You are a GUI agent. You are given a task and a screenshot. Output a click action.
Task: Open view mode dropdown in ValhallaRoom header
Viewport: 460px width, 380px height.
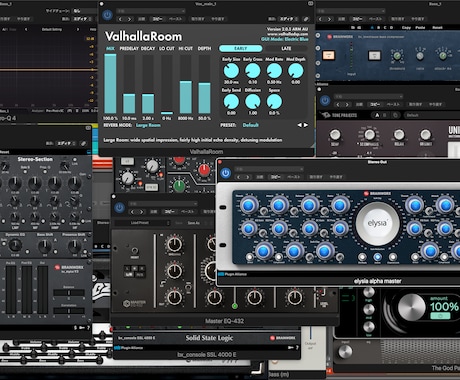pos(288,19)
